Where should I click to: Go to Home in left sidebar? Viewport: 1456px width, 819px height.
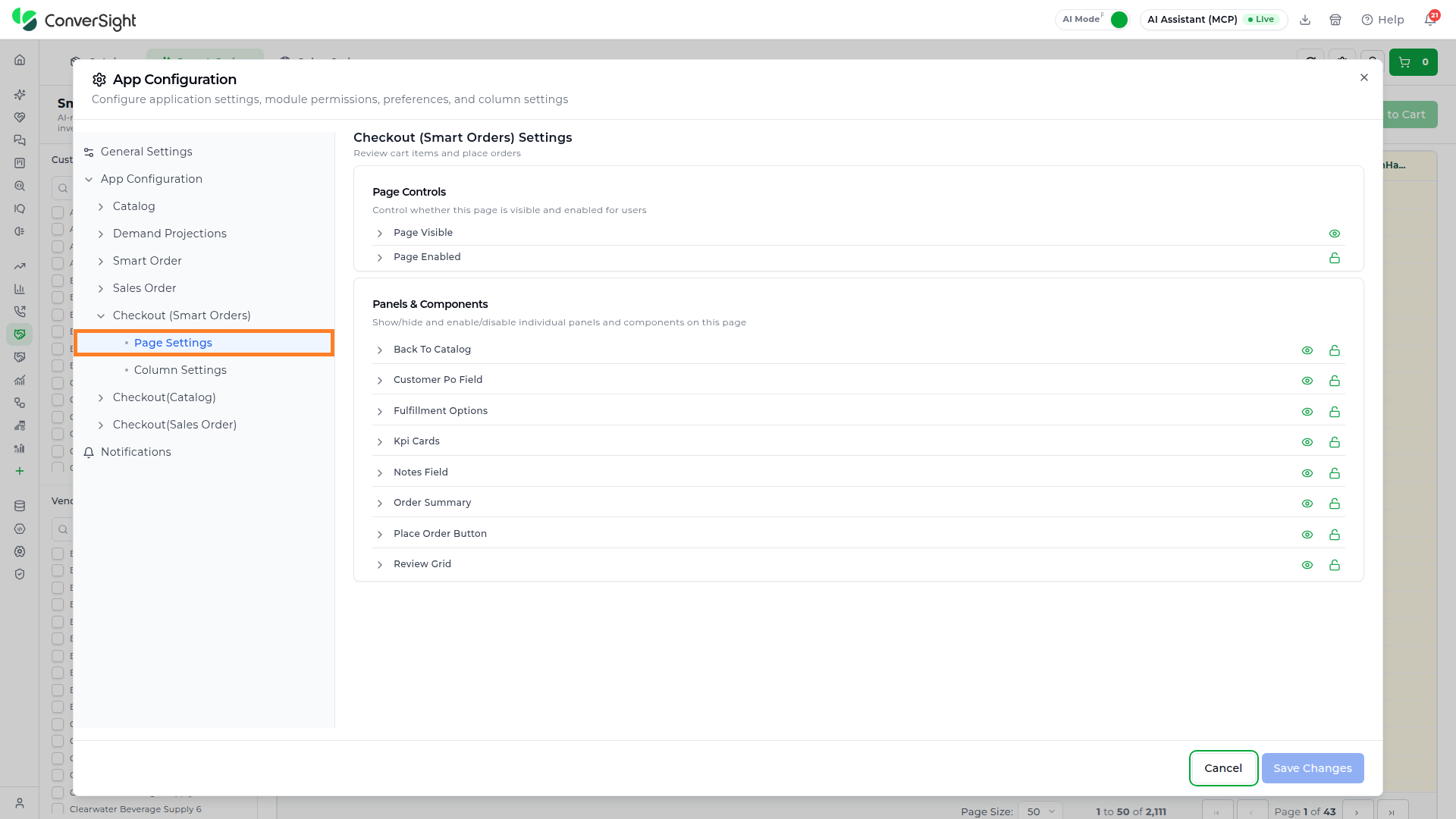coord(20,60)
